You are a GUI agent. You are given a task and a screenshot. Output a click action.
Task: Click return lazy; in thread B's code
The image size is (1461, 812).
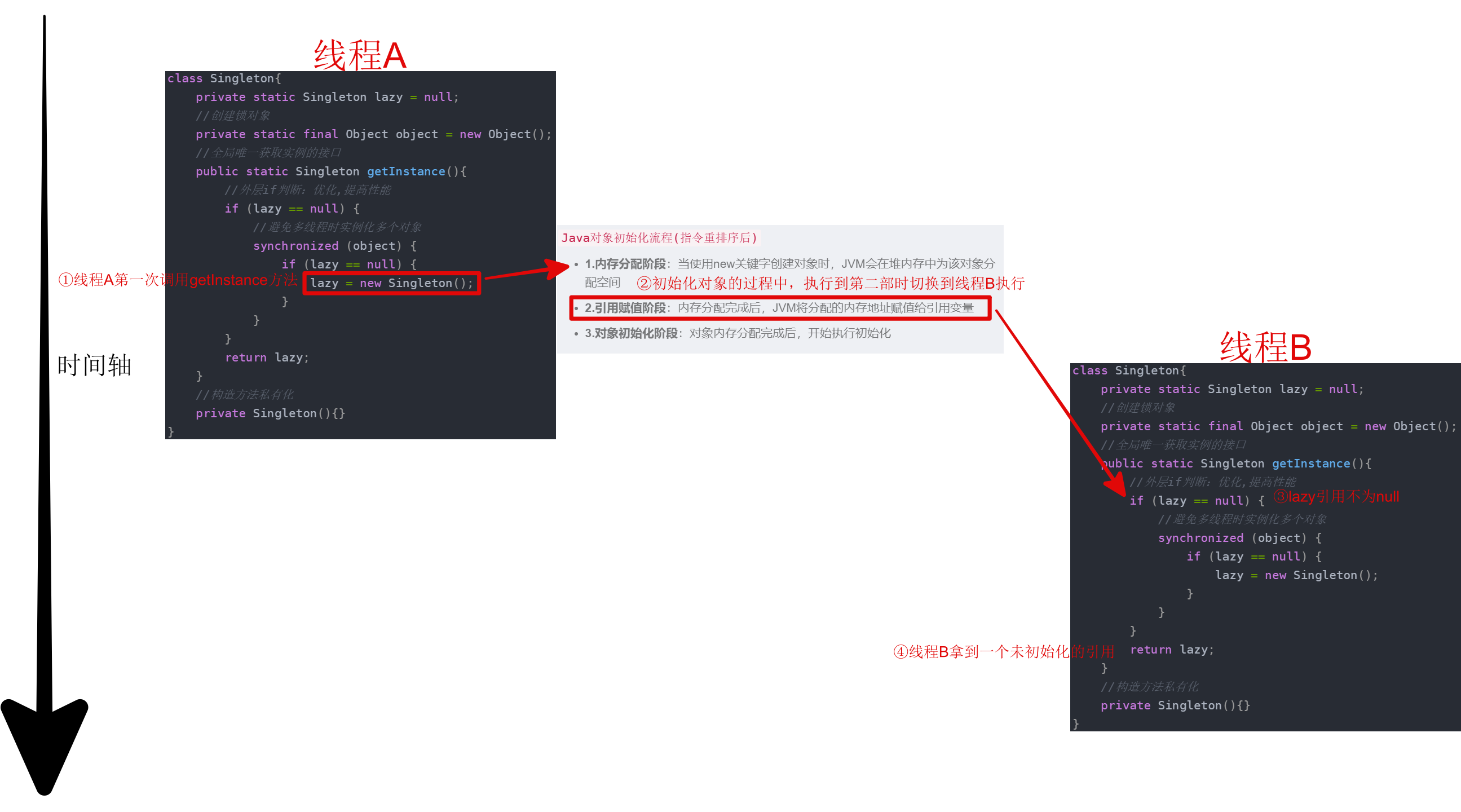[x=1171, y=649]
